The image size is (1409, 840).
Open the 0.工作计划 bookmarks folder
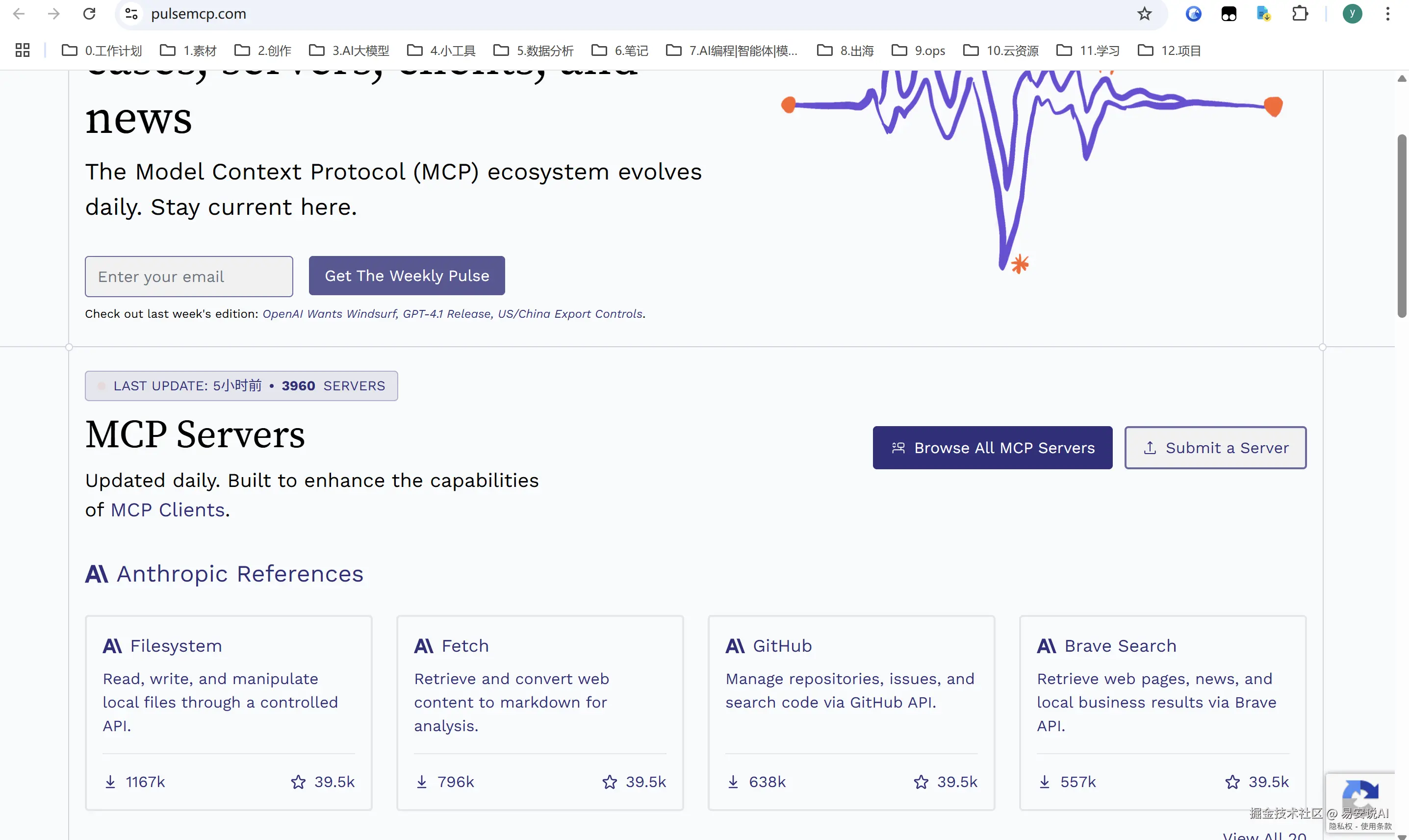102,51
